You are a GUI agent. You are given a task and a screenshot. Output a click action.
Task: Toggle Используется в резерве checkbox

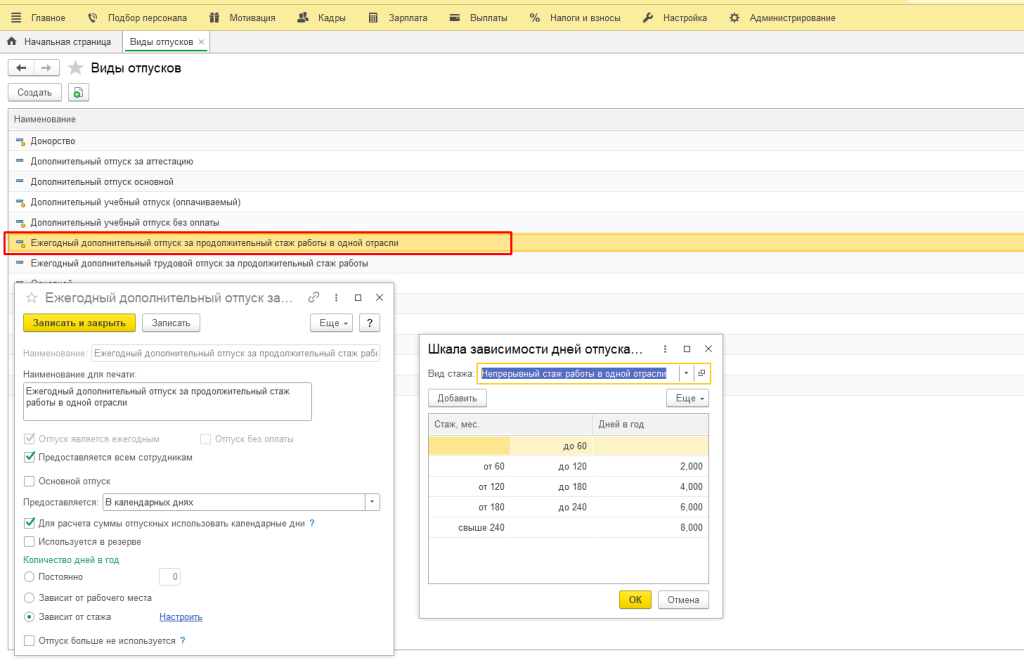click(29, 541)
